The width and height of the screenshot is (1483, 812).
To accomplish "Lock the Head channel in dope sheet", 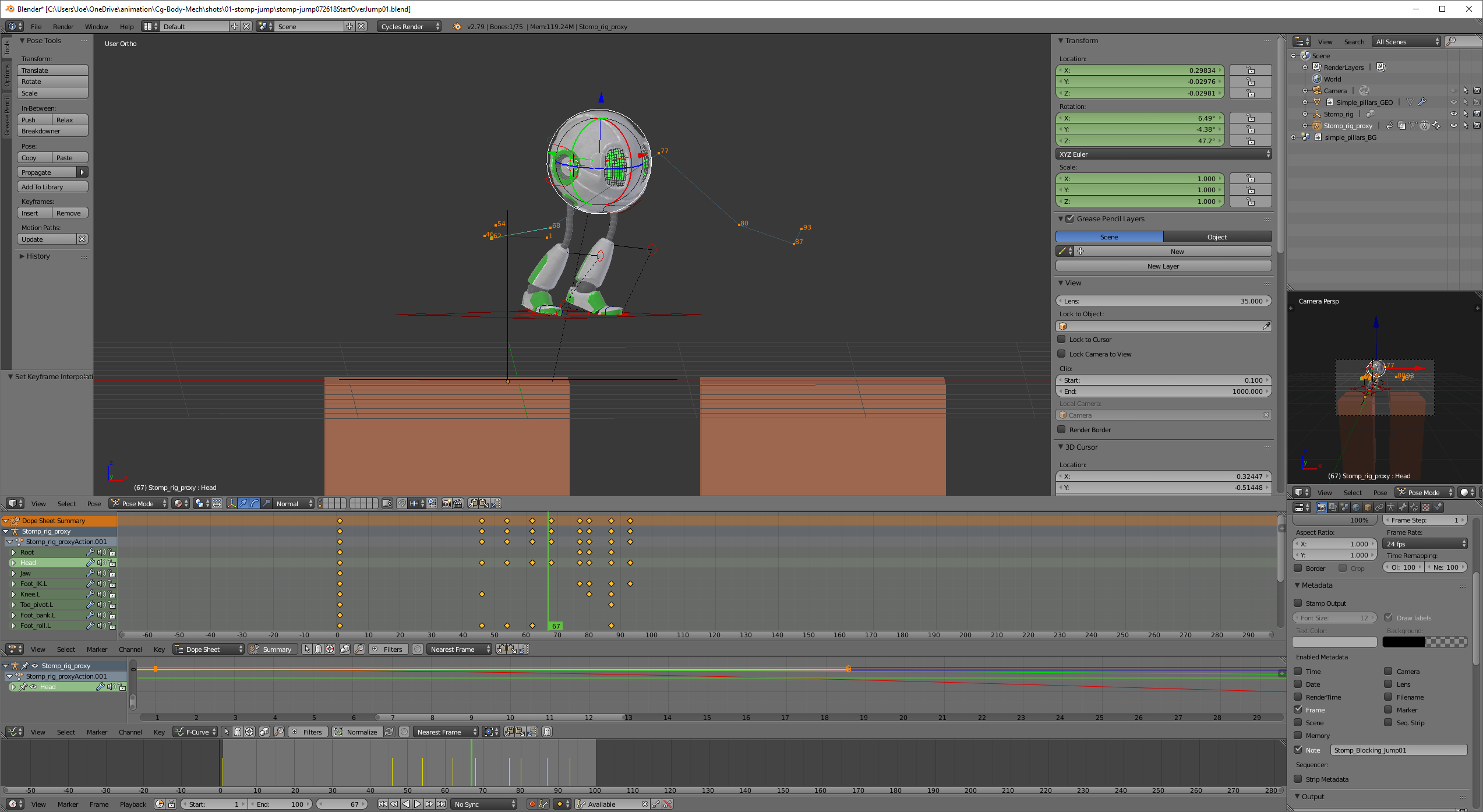I will tap(112, 563).
